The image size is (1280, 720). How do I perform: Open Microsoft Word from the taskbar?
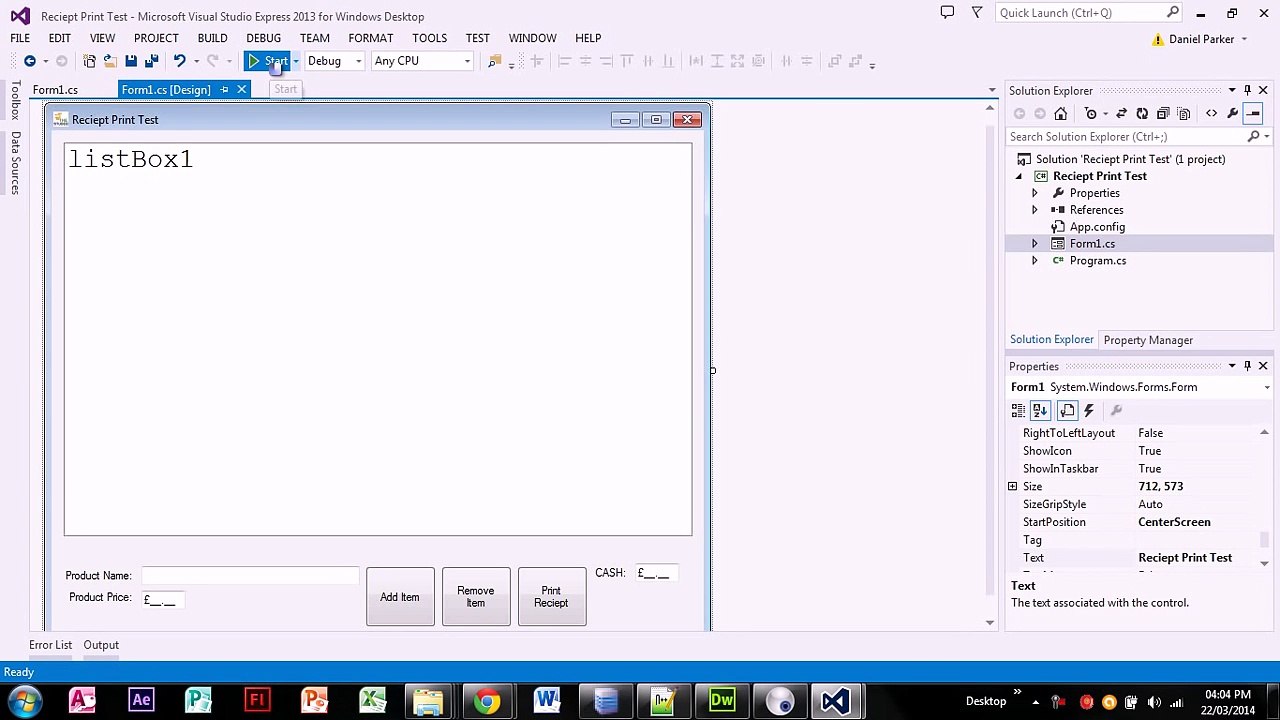pyautogui.click(x=546, y=701)
